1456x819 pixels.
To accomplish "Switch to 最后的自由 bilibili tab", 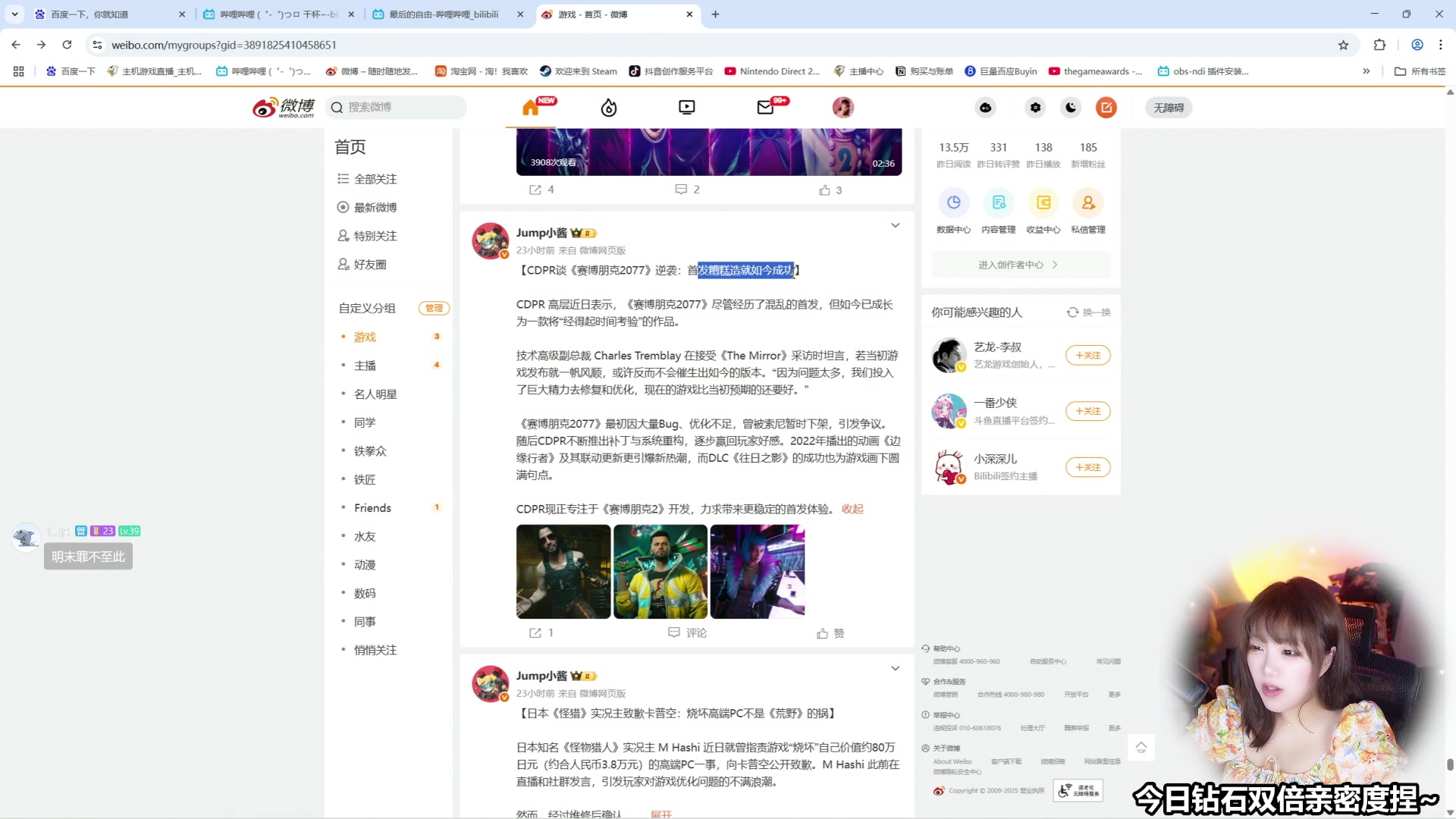I will (447, 14).
